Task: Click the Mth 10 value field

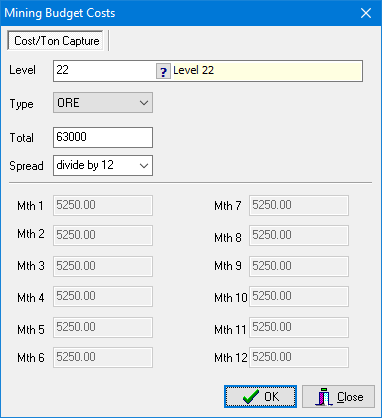Action: [299, 296]
